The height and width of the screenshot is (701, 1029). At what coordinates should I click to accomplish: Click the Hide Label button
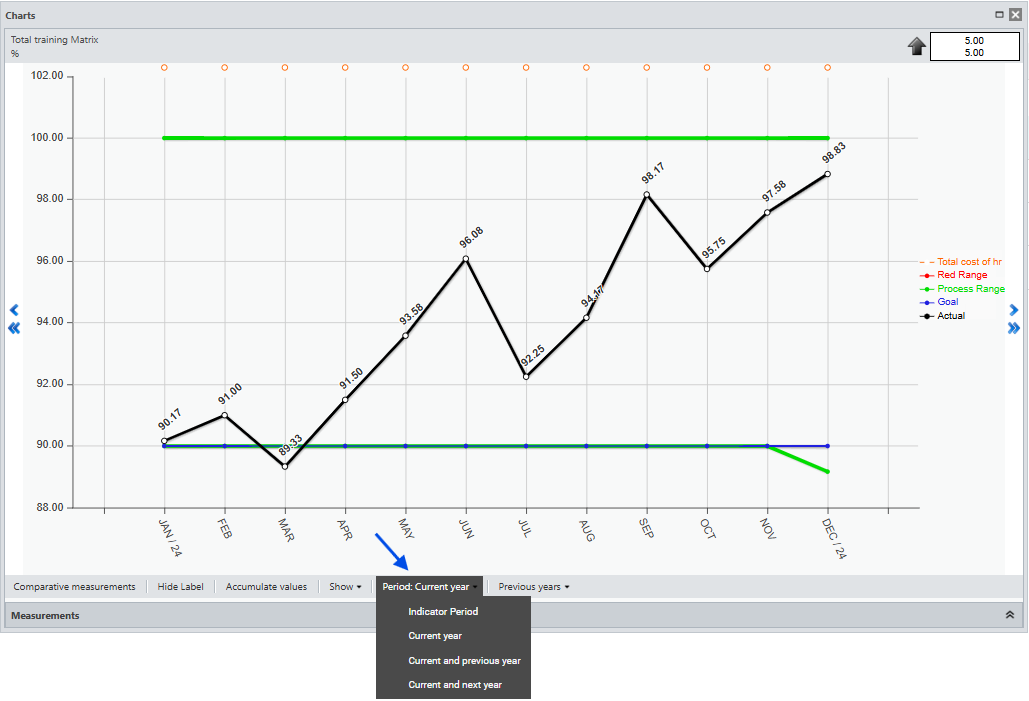[x=180, y=587]
